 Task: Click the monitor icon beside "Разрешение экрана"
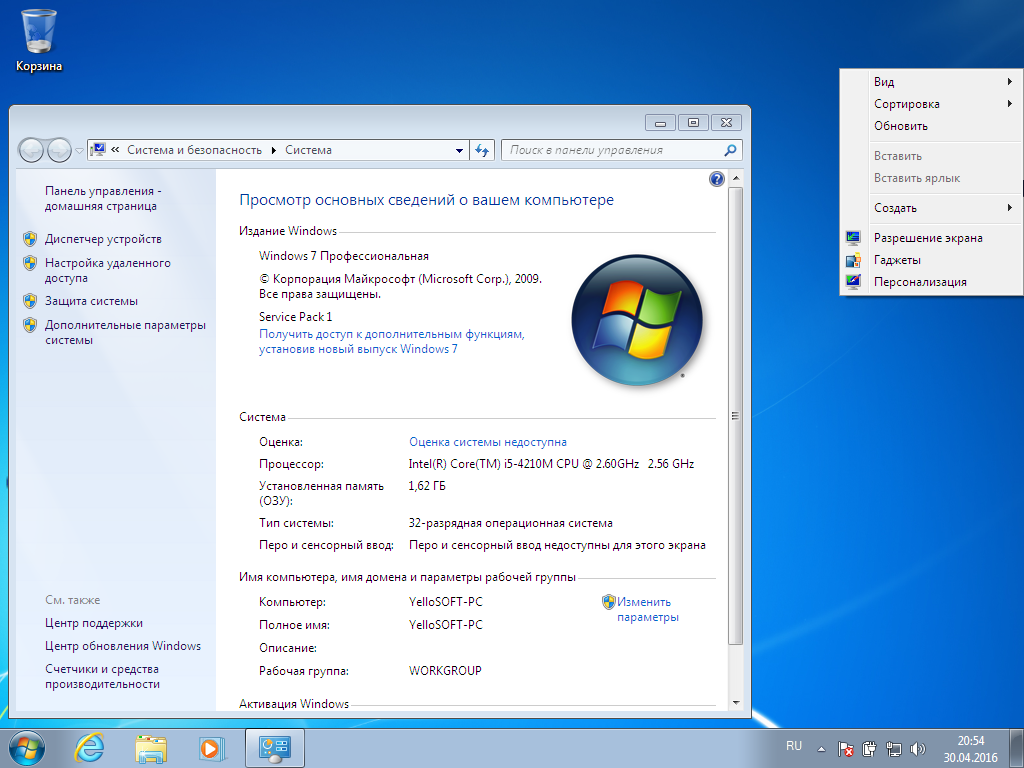[853, 238]
